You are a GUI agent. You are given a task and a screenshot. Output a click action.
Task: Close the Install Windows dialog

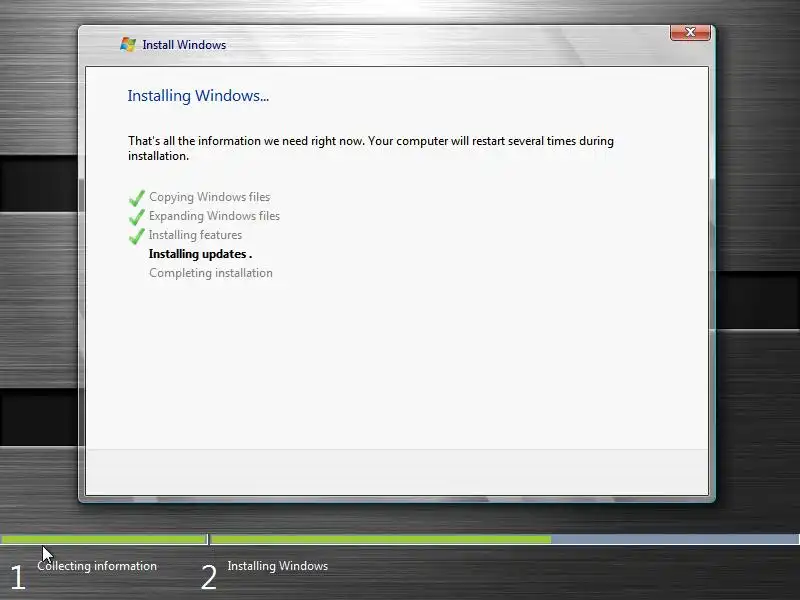coord(690,33)
